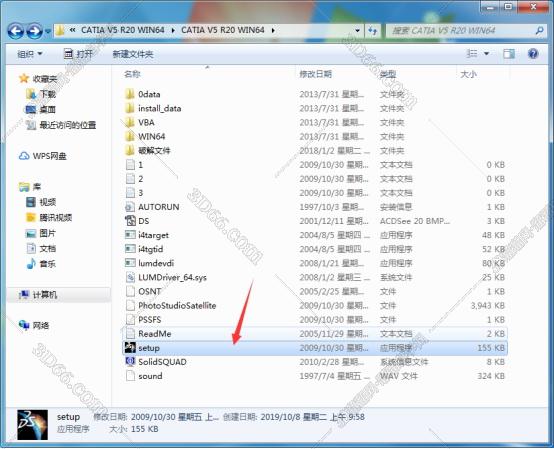Screen dimensions: 554x449
Task: Open 腾讯视频 library
Action: [x=49, y=218]
